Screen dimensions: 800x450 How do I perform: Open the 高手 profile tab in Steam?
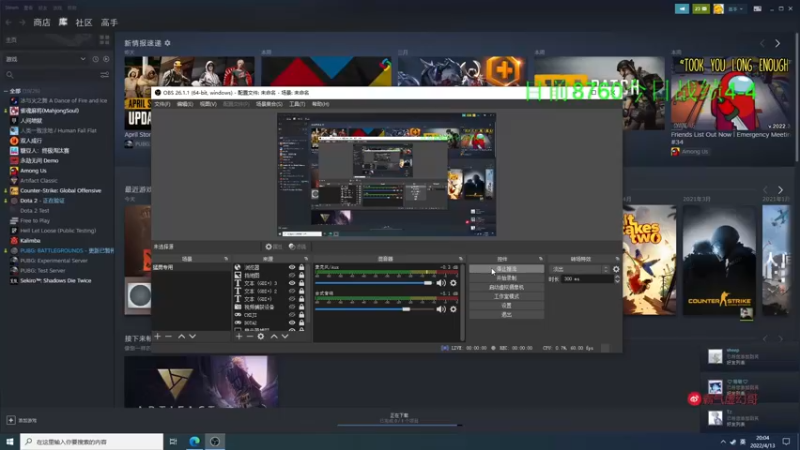(109, 22)
